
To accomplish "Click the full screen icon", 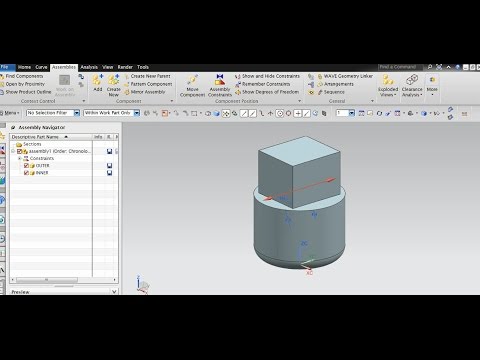I will tap(439, 67).
